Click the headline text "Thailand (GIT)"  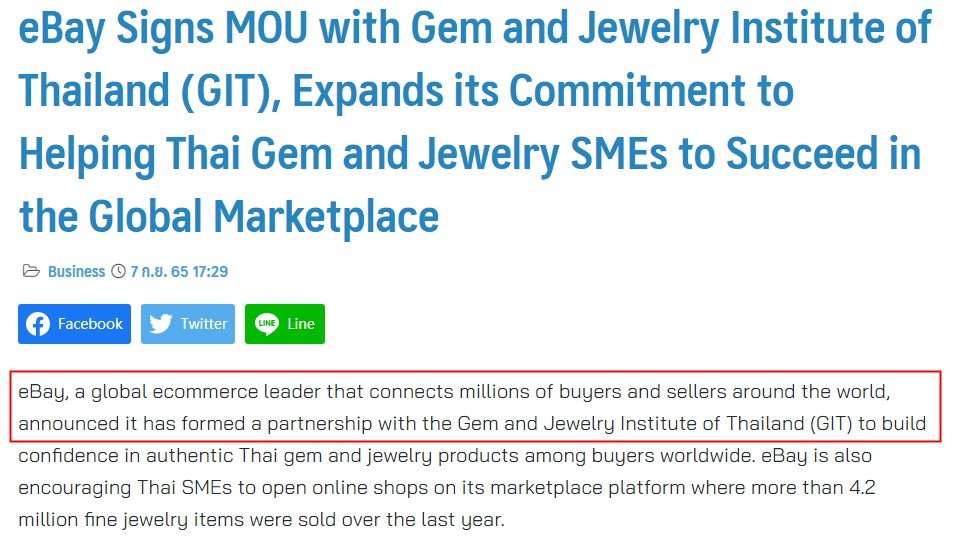pos(143,92)
